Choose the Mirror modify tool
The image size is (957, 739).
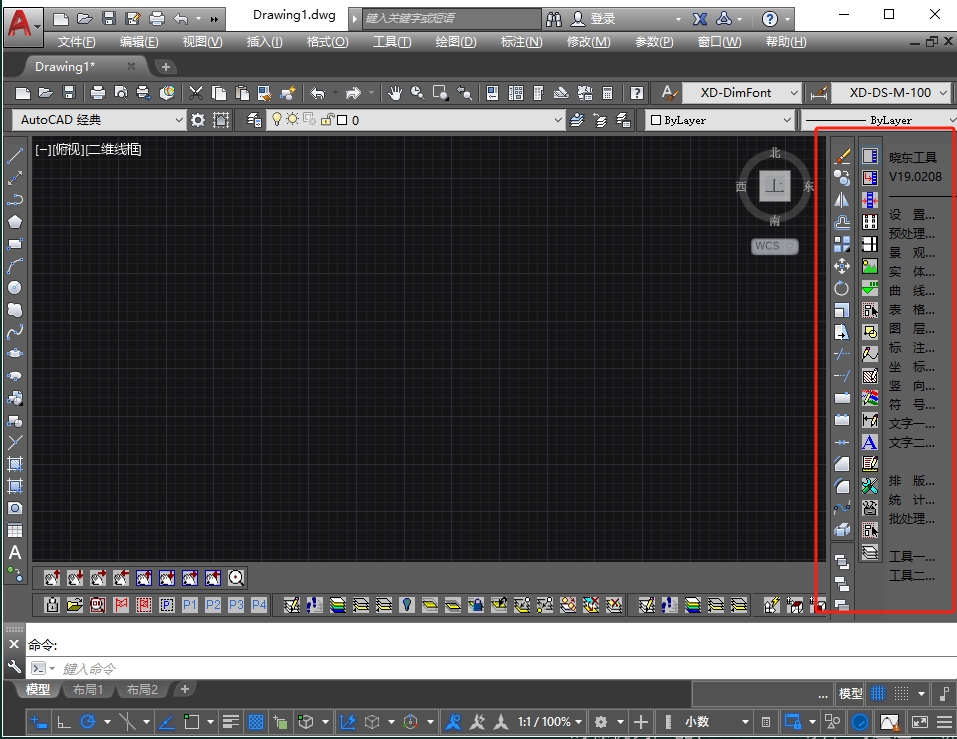click(842, 200)
